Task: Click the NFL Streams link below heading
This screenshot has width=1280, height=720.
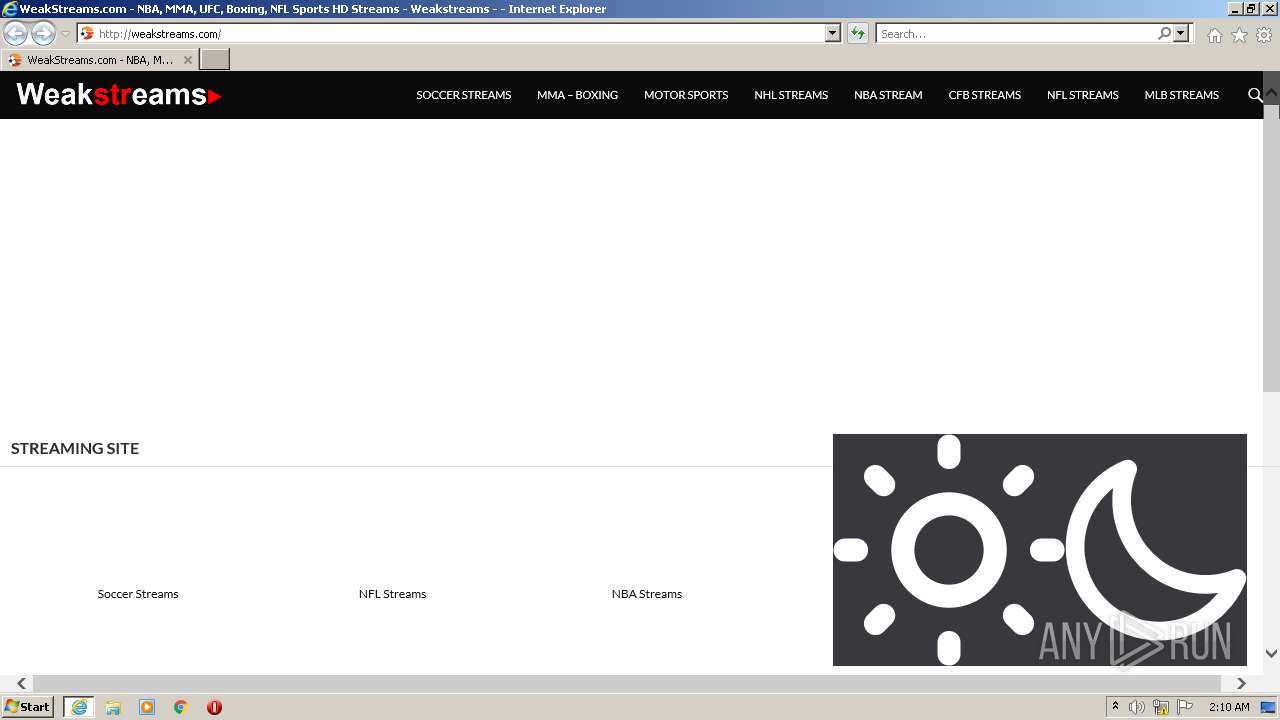Action: [392, 594]
